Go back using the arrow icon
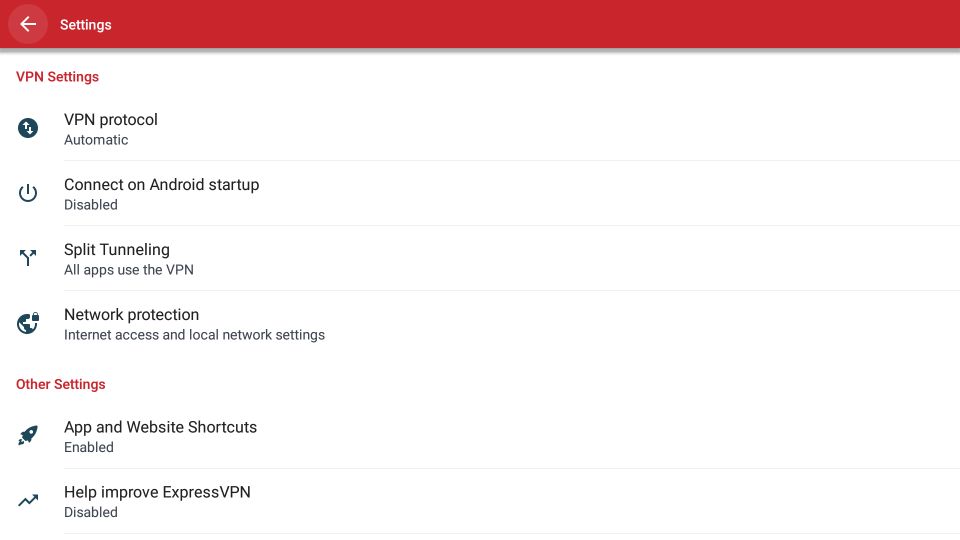Screen dimensions: 960x540 point(28,24)
